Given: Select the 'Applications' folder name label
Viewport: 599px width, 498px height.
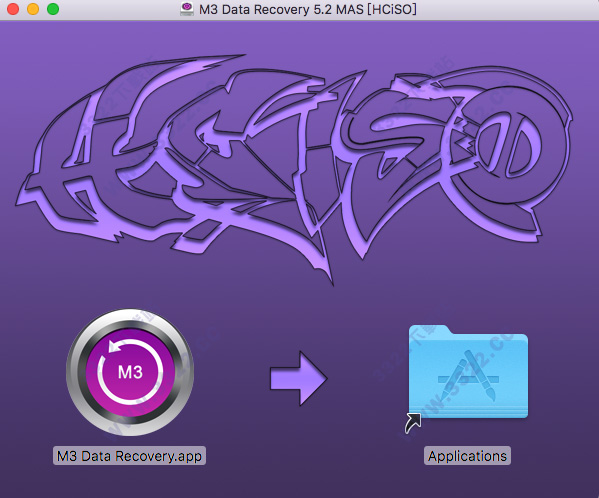Looking at the screenshot, I should [467, 456].
